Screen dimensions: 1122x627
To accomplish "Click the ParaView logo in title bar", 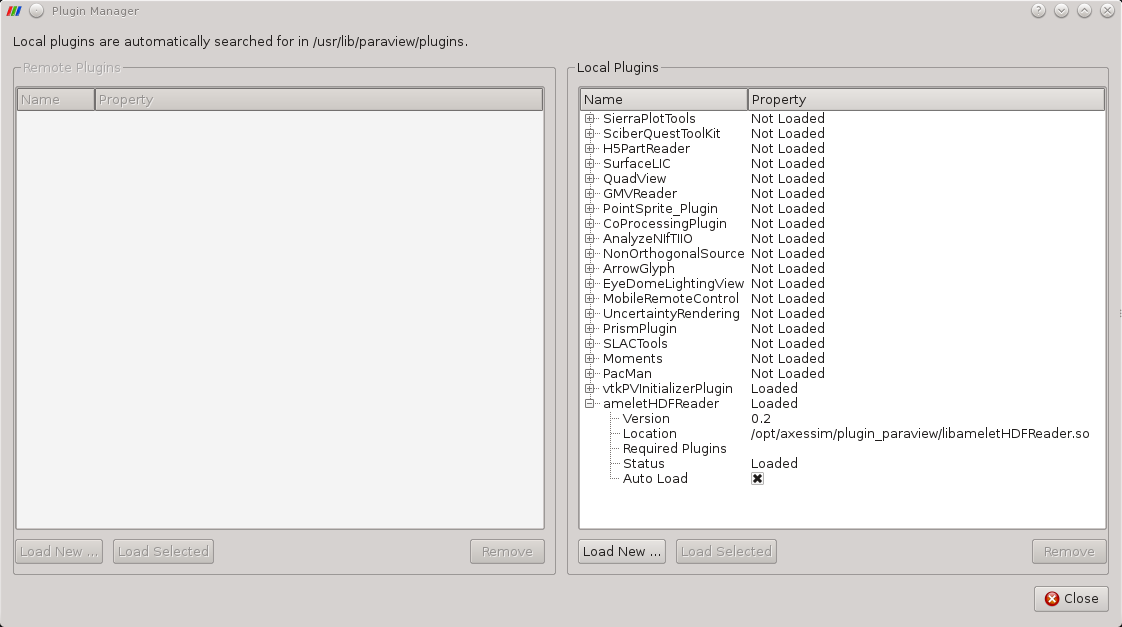I will (x=14, y=11).
